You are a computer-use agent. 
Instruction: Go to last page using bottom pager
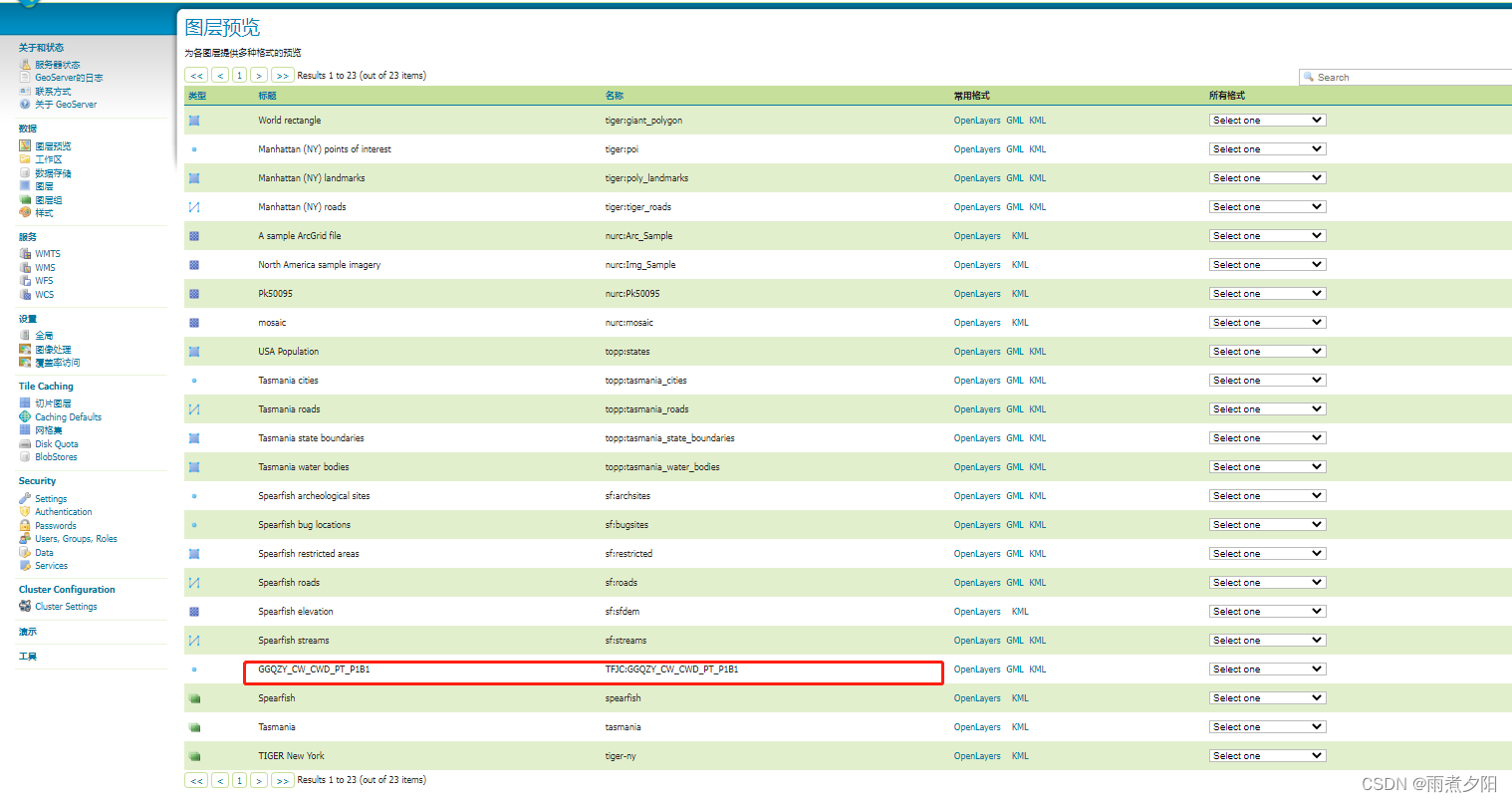tap(282, 781)
